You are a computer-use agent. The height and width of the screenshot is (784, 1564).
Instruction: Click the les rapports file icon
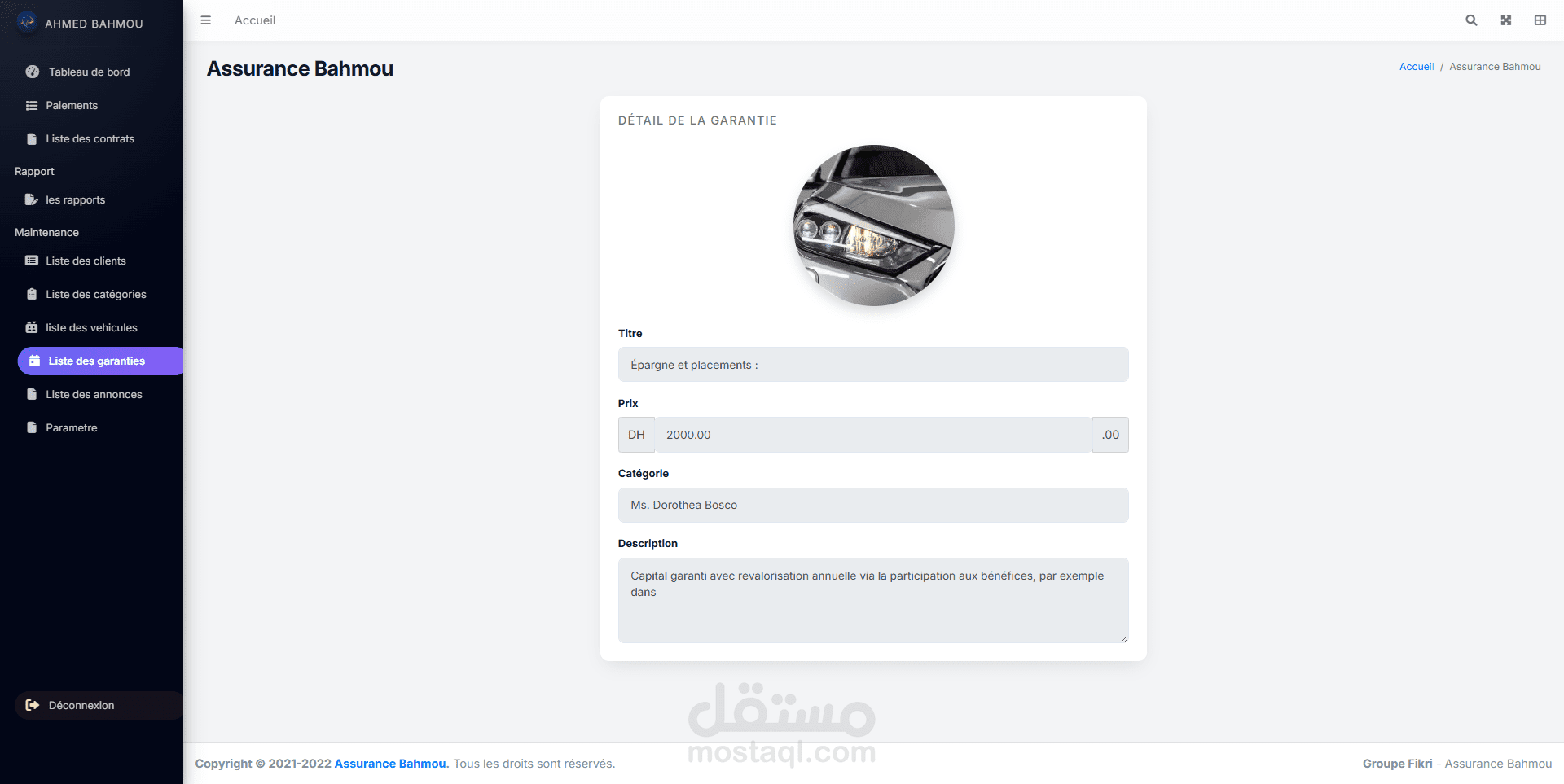coord(32,199)
